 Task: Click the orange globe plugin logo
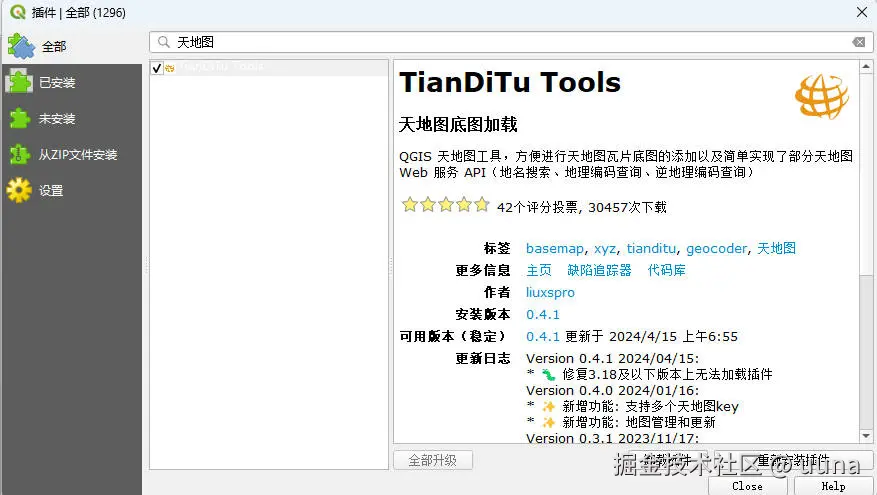[x=822, y=96]
